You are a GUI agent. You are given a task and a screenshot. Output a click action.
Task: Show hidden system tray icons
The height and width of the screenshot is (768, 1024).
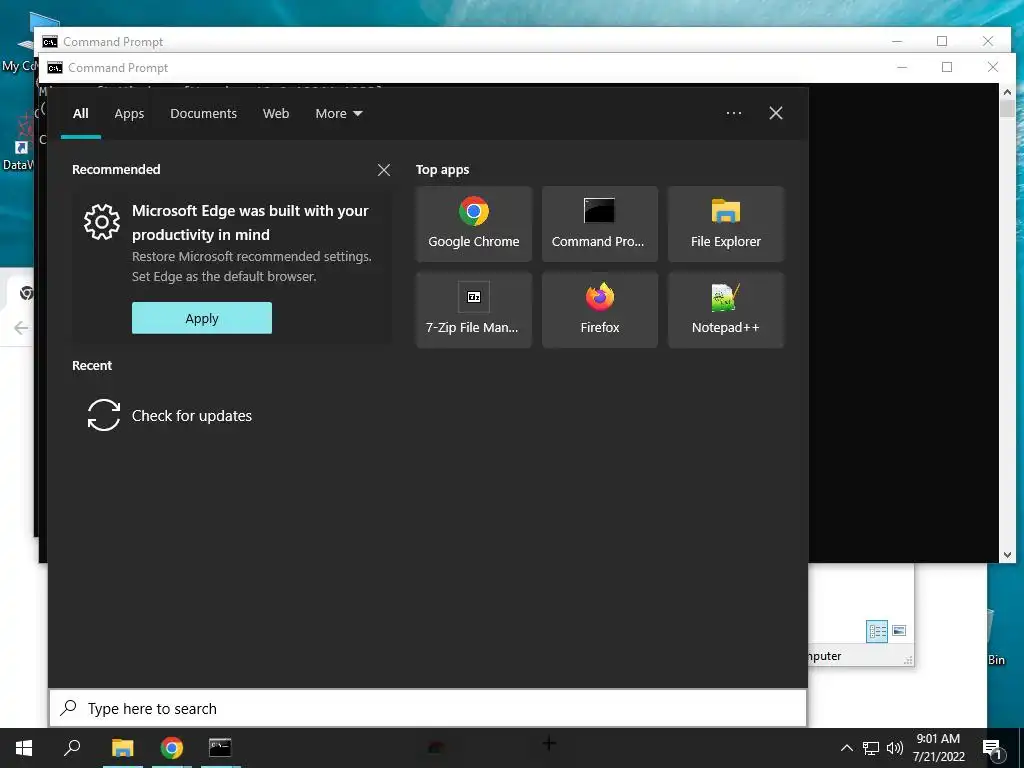coord(846,748)
